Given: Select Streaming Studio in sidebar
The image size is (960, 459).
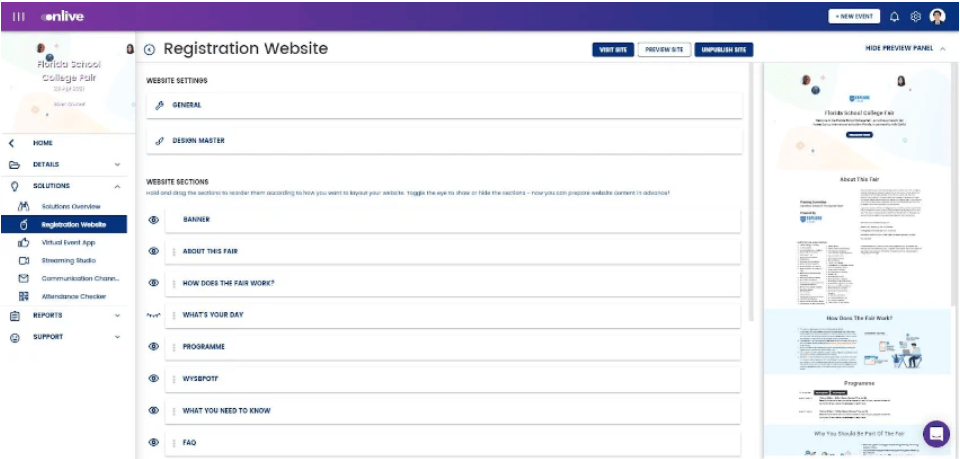Looking at the screenshot, I should [x=68, y=260].
